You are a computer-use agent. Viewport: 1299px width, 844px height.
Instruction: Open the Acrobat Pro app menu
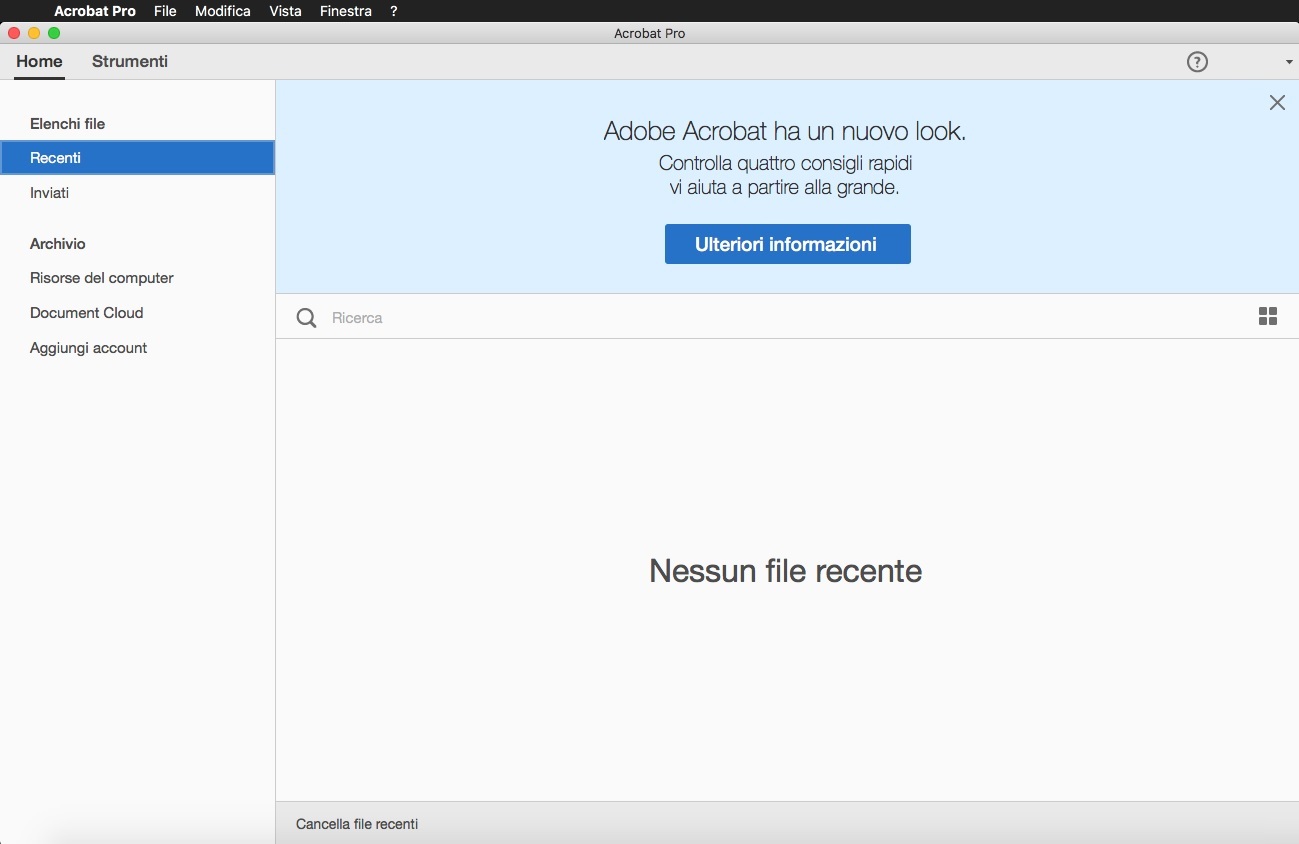coord(95,11)
